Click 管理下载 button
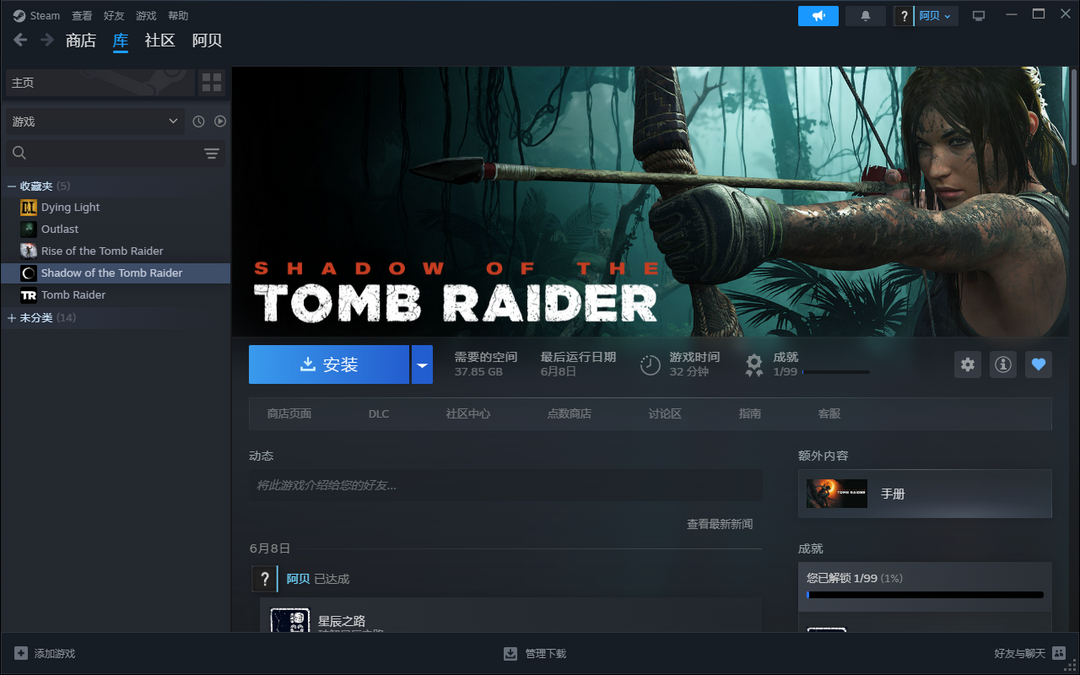Image resolution: width=1080 pixels, height=675 pixels. coord(535,653)
